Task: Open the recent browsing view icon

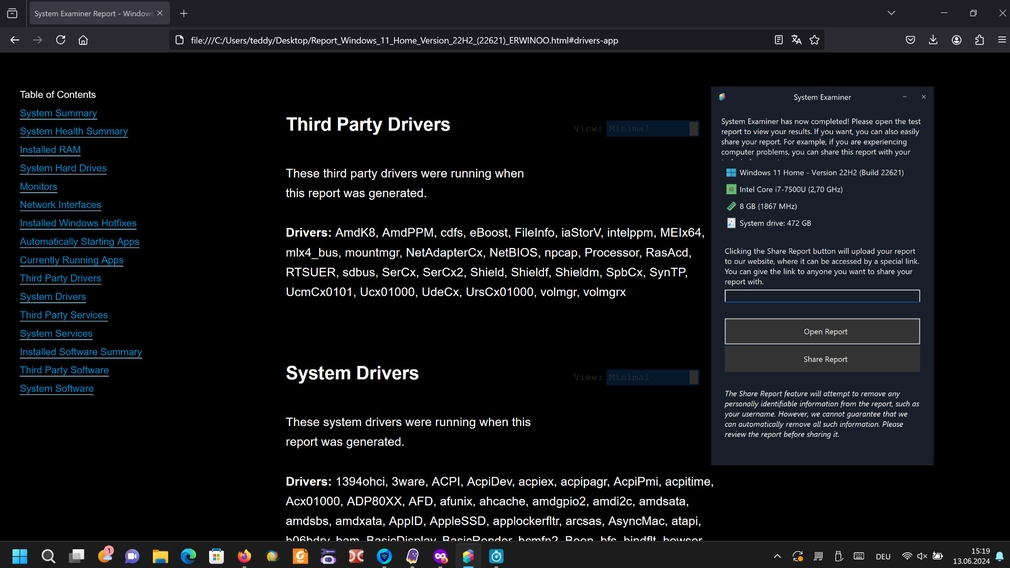Action: click(12, 13)
